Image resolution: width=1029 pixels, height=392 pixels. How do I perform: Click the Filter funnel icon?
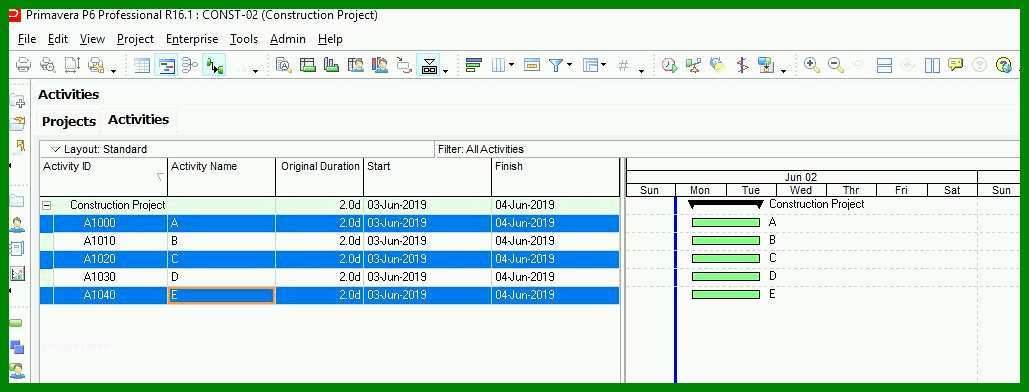coord(556,65)
